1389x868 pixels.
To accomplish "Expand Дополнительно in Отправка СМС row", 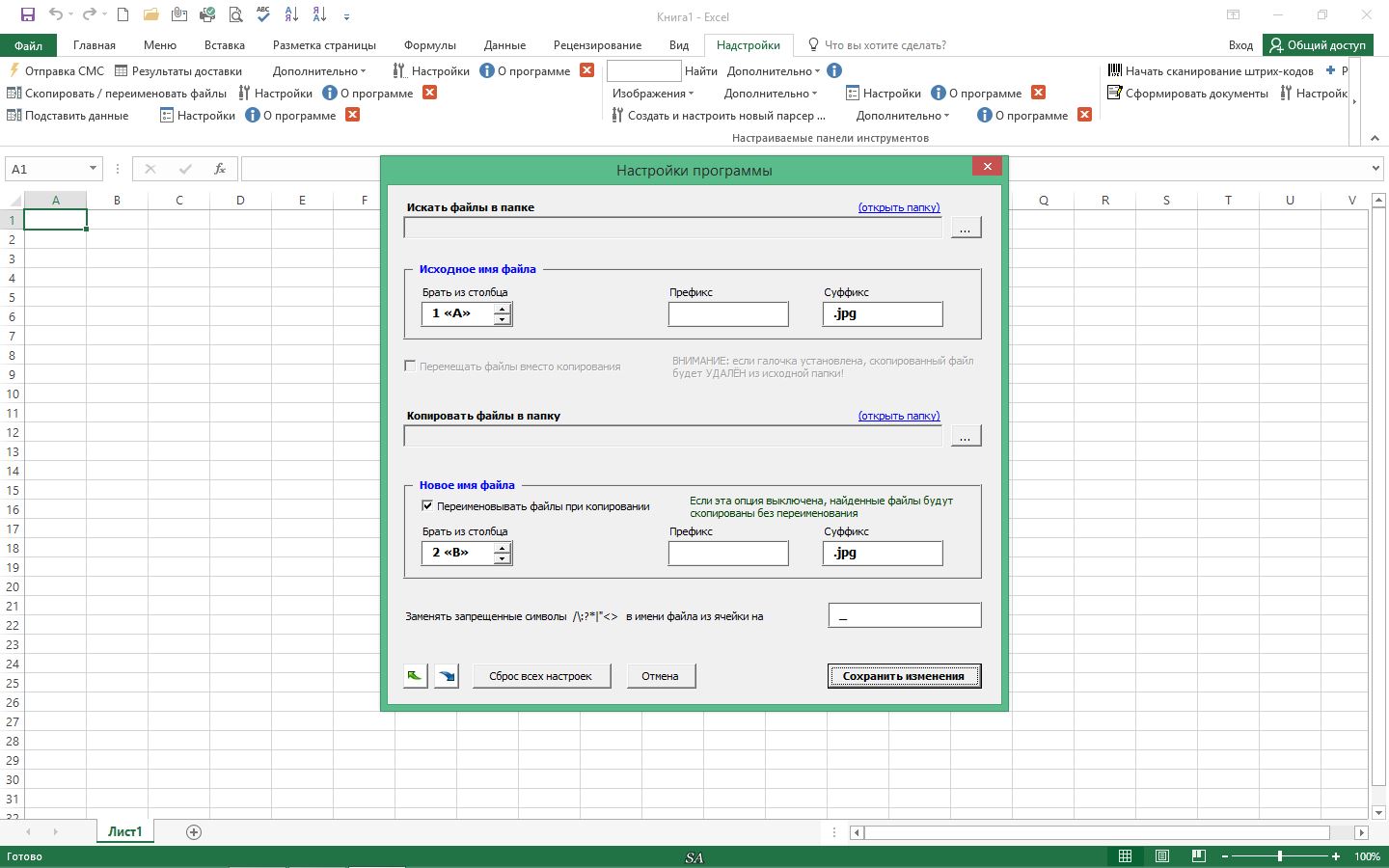I will click(x=319, y=70).
